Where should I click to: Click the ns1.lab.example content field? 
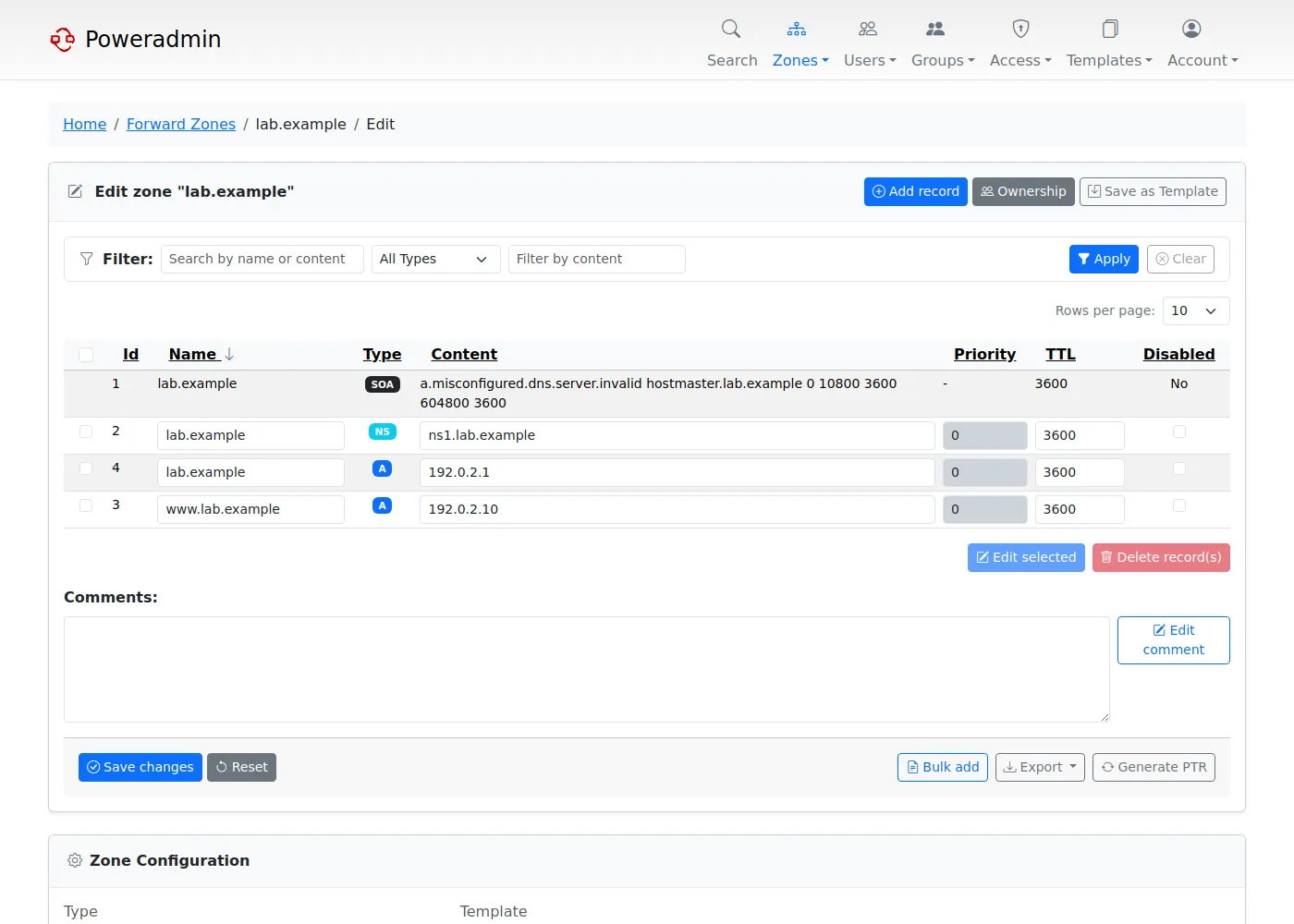(678, 435)
